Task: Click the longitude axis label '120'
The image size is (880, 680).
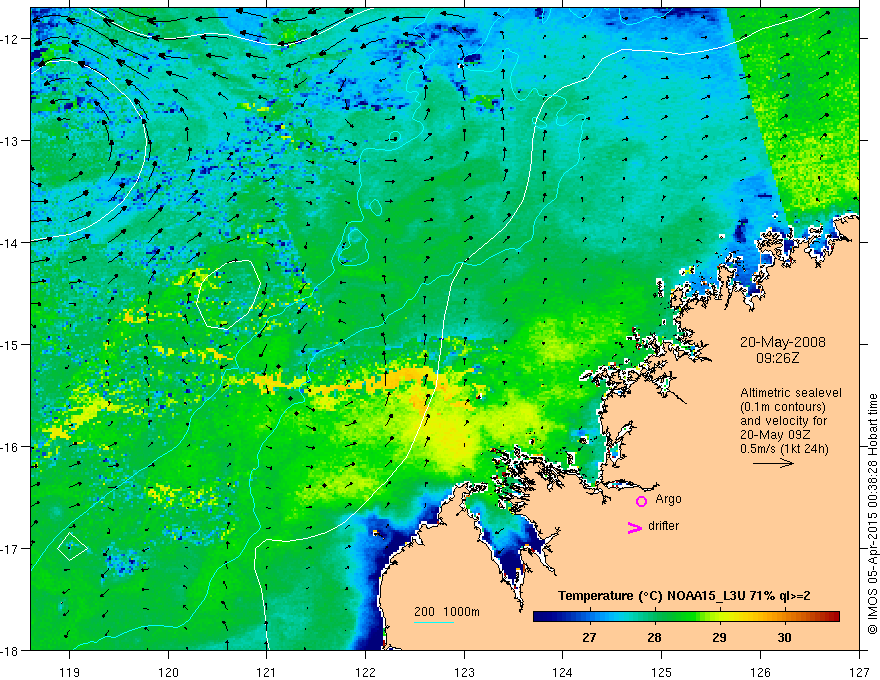Action: (x=168, y=672)
